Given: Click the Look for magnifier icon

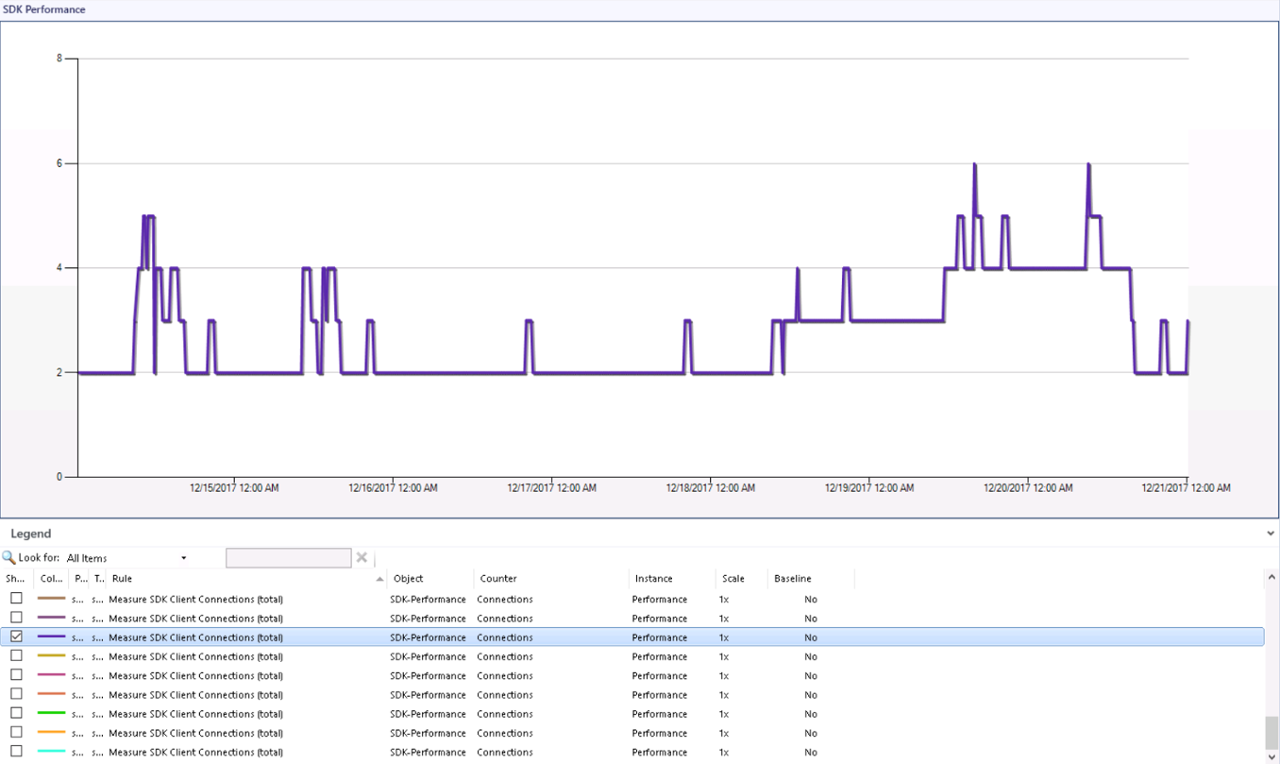Looking at the screenshot, I should pyautogui.click(x=9, y=558).
